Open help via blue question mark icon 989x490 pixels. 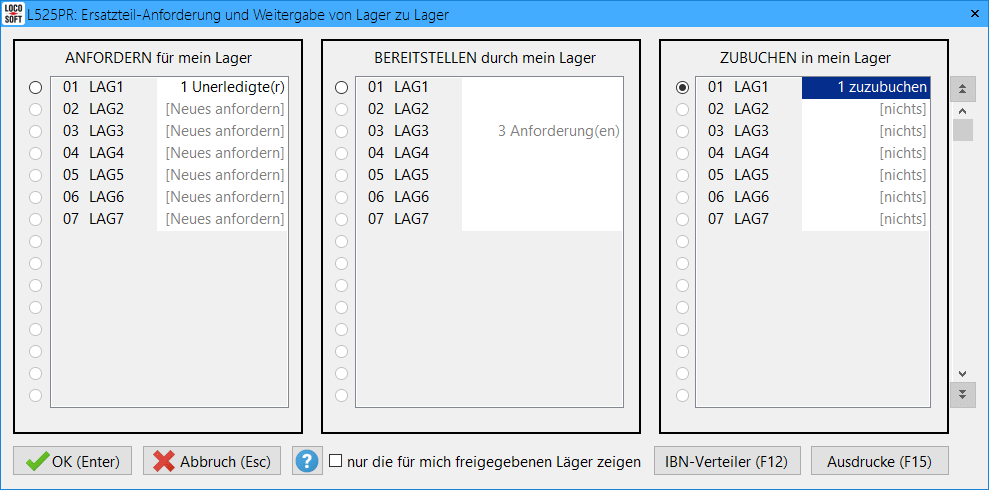(x=307, y=462)
